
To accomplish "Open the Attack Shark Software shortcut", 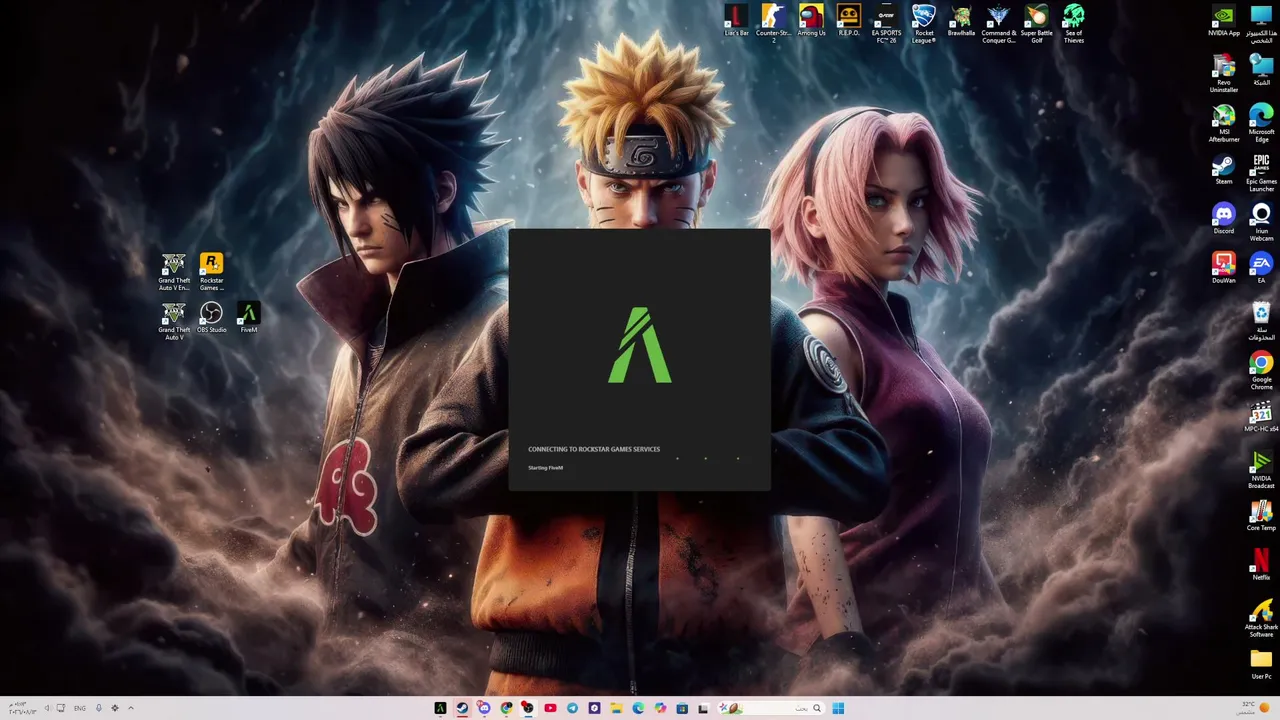I will pyautogui.click(x=1261, y=616).
